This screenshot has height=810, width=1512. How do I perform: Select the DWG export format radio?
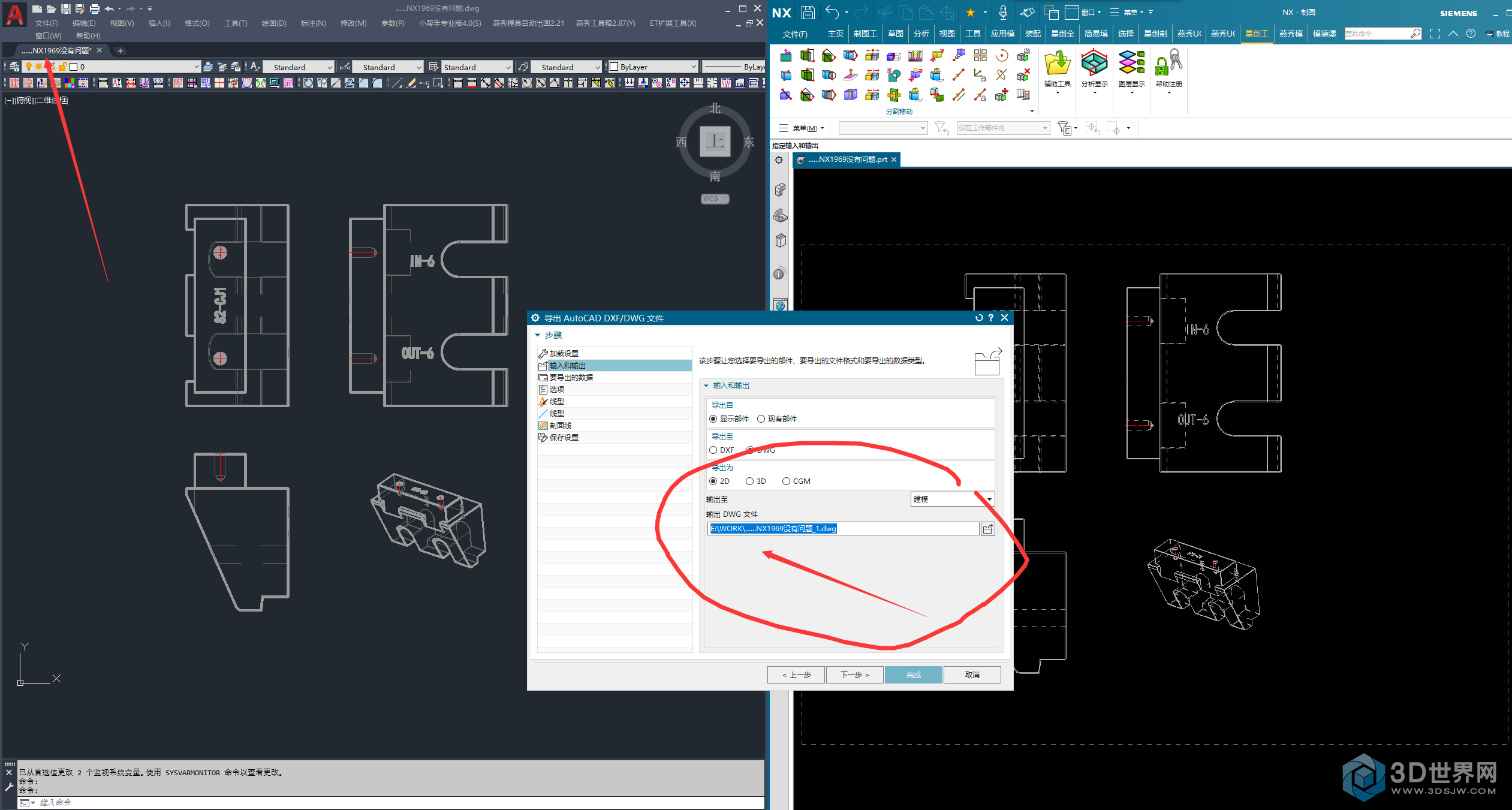tap(750, 450)
